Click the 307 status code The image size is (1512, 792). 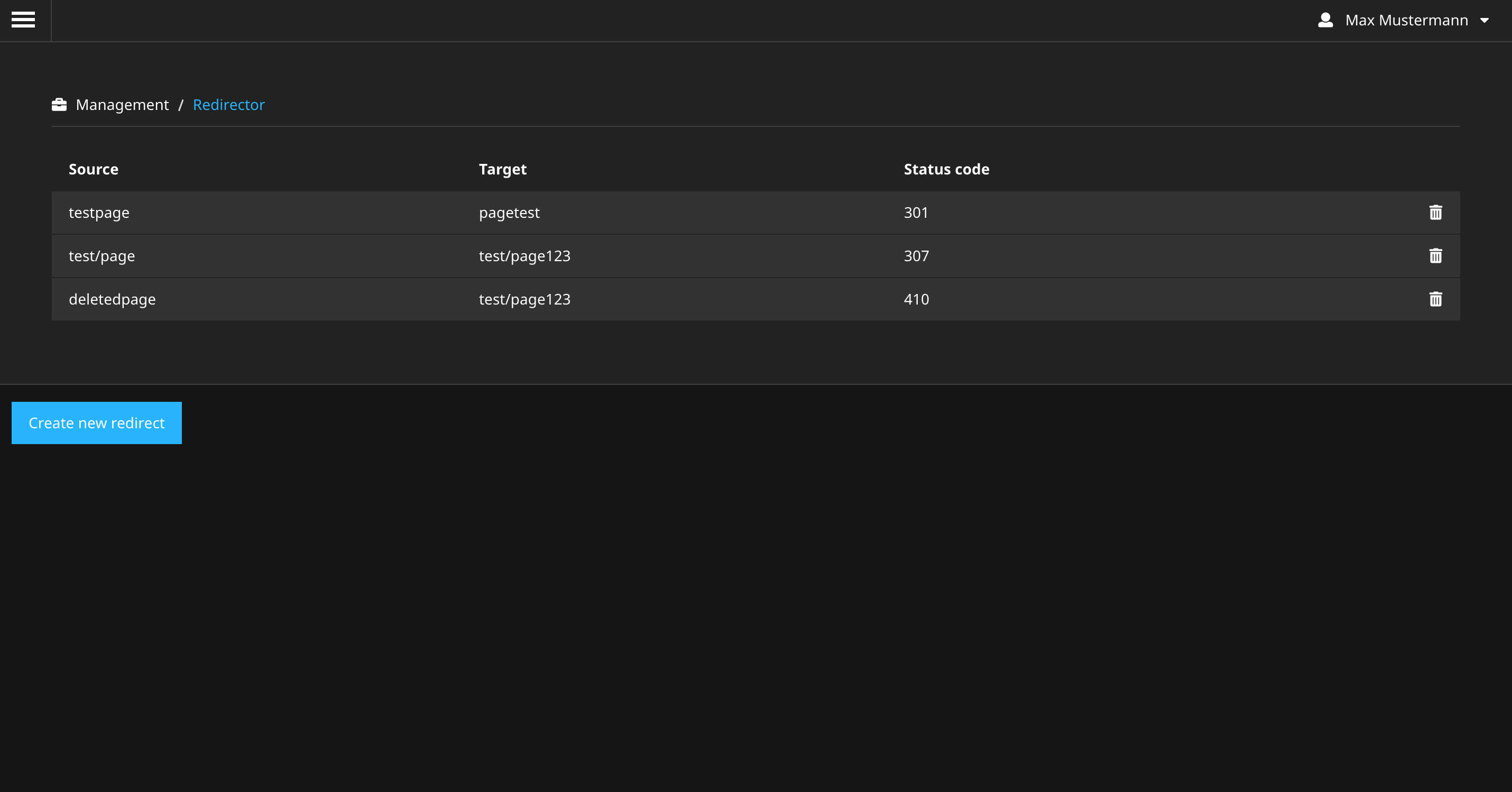916,256
